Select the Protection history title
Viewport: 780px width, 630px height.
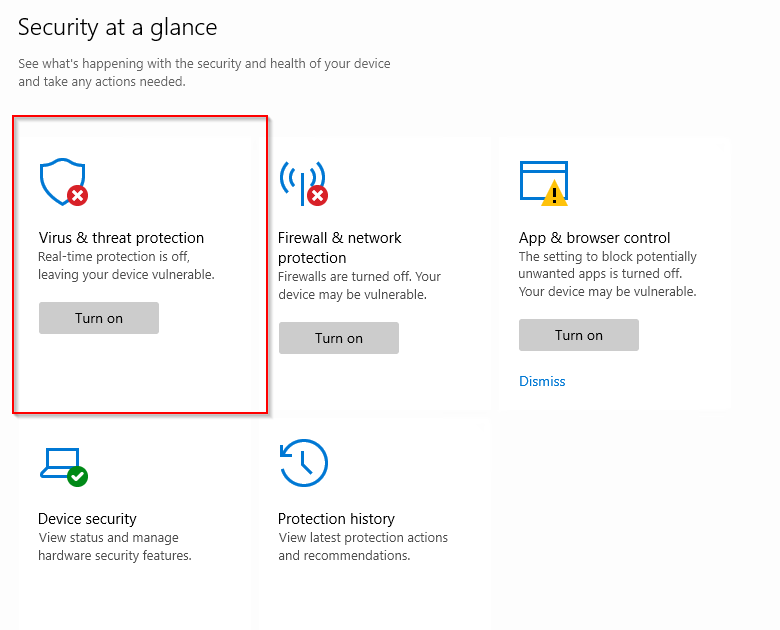click(336, 519)
